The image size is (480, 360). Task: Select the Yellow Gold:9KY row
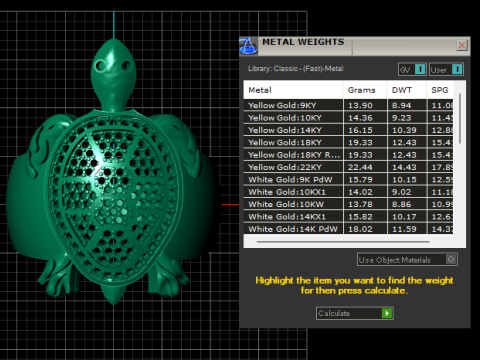pos(348,105)
